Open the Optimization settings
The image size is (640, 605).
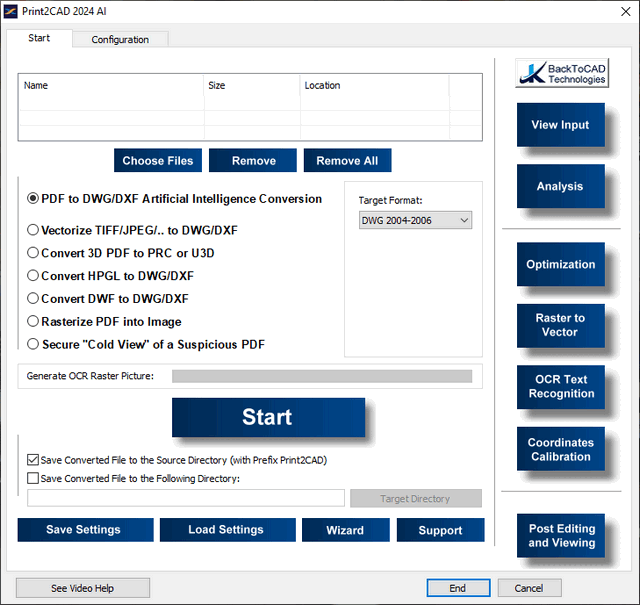[560, 265]
